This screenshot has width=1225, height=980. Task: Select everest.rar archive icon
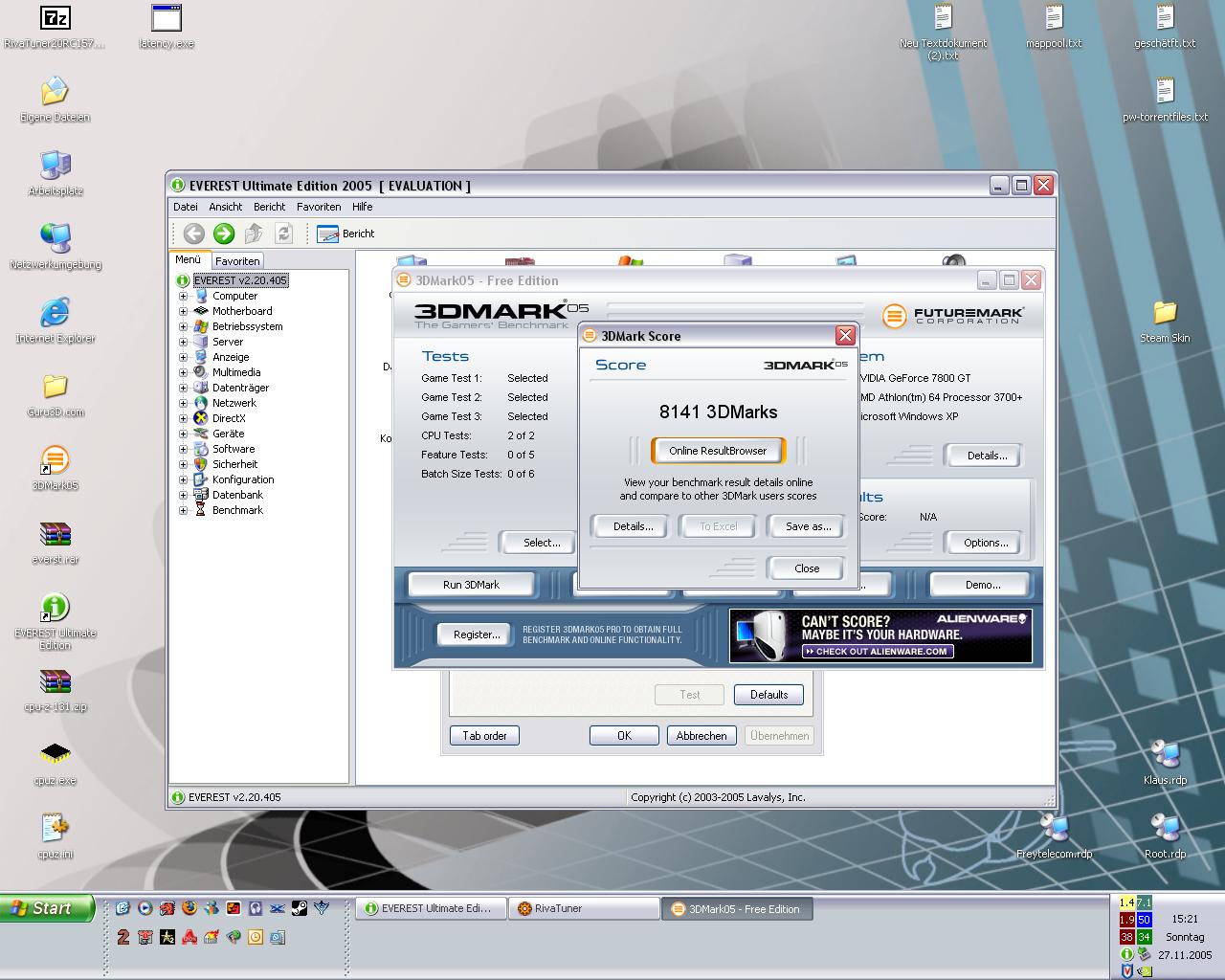click(55, 543)
